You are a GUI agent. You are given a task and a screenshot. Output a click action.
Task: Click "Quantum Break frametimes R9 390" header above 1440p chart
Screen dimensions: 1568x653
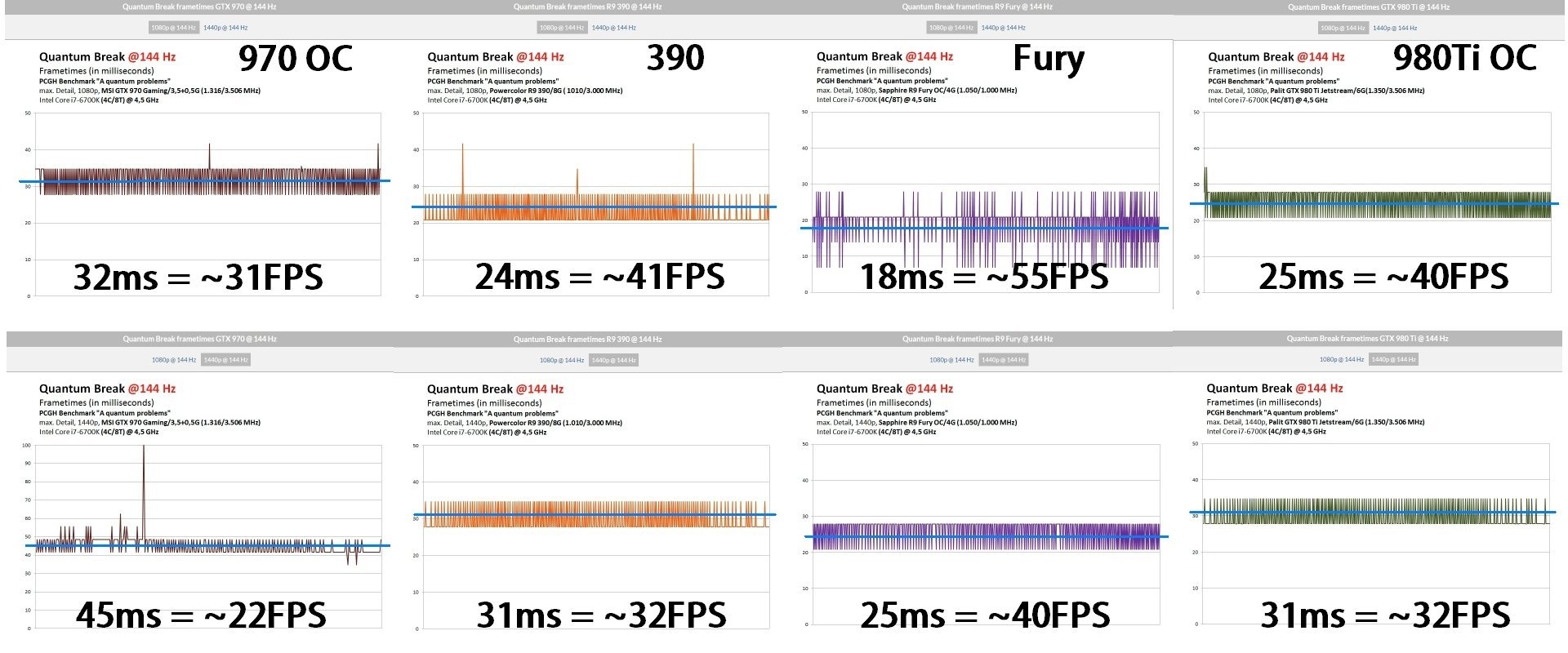click(x=588, y=339)
